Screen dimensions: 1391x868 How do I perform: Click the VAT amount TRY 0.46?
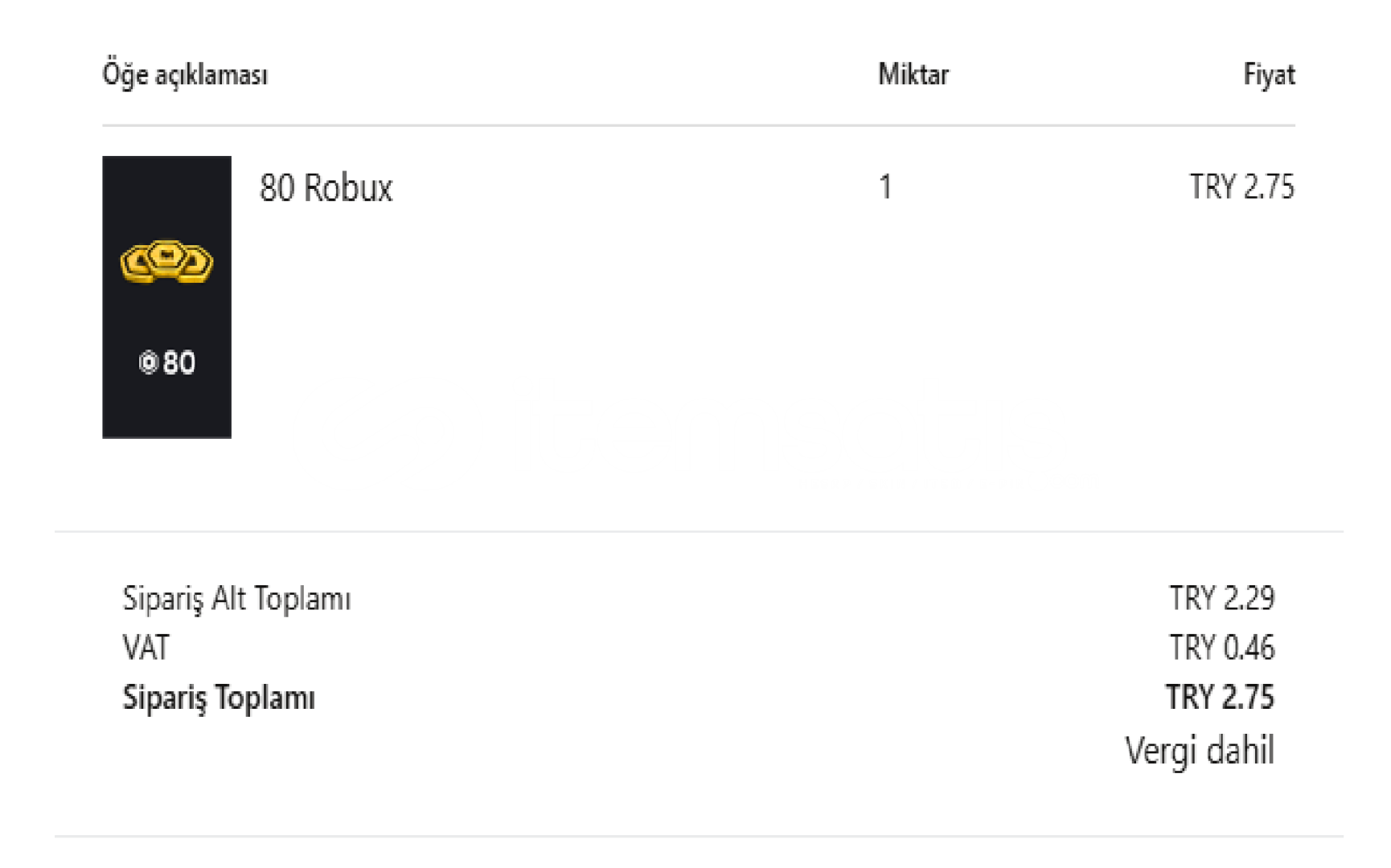[x=1221, y=648]
